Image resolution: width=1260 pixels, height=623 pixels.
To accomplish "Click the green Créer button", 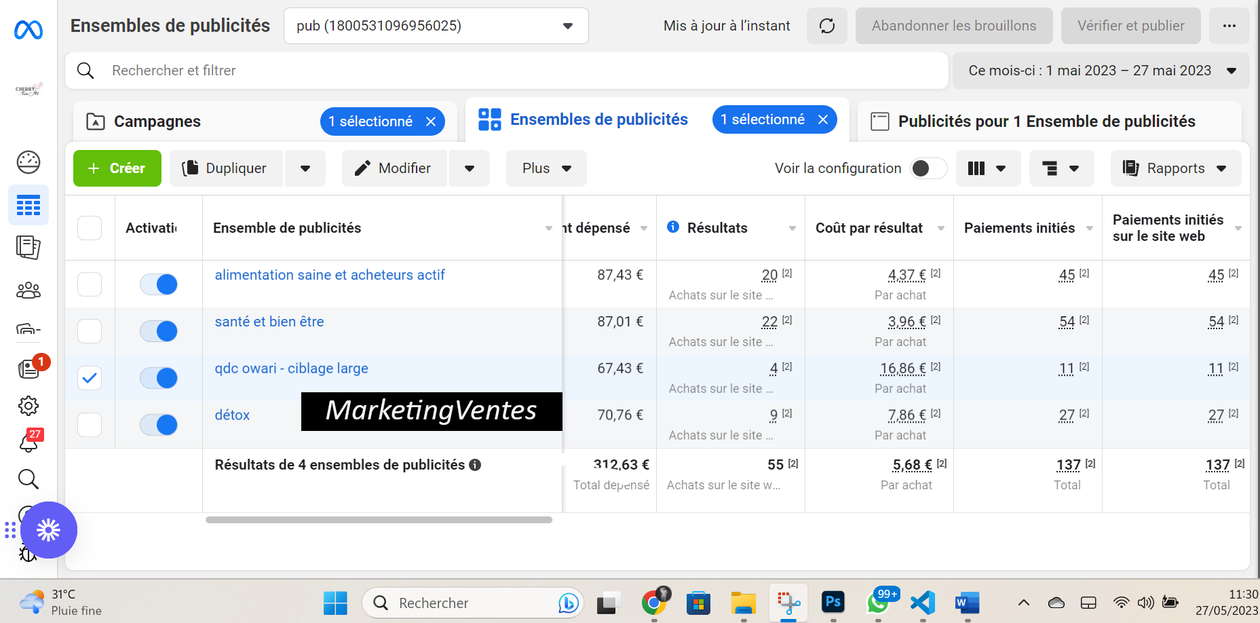I will pyautogui.click(x=116, y=168).
